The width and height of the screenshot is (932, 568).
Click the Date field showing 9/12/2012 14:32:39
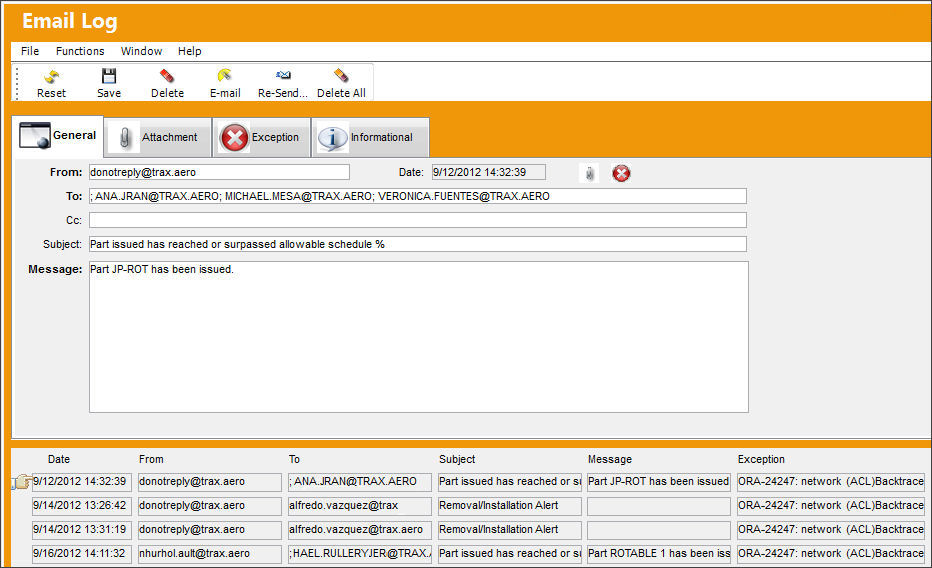click(489, 172)
